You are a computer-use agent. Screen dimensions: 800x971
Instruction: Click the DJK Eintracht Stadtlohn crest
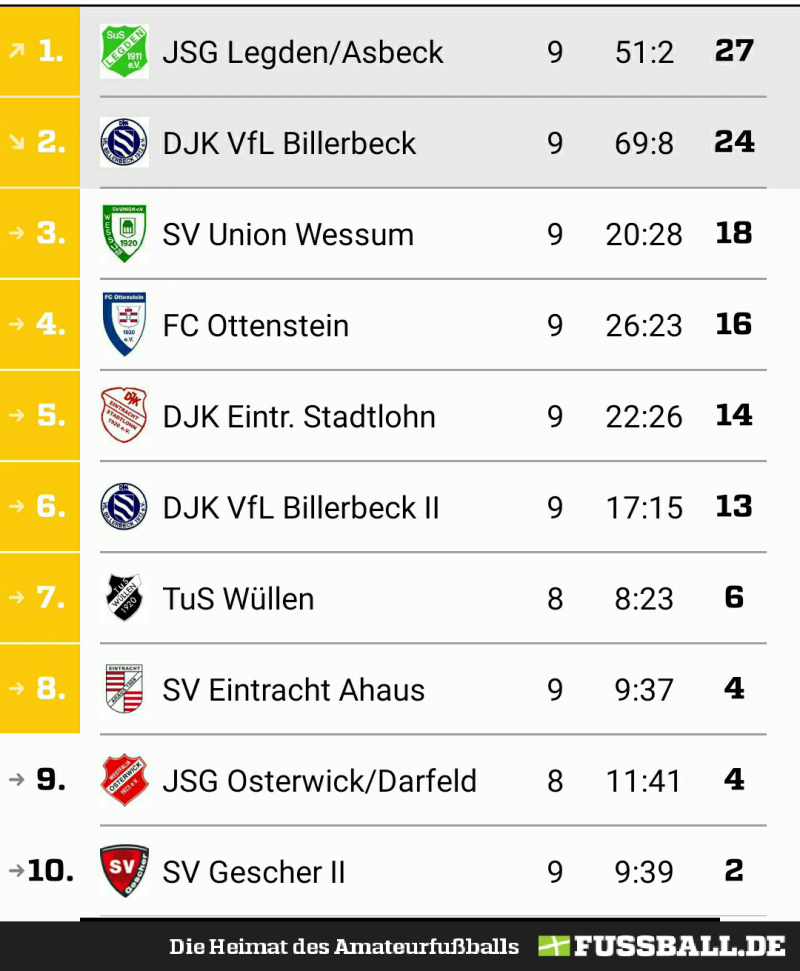124,415
